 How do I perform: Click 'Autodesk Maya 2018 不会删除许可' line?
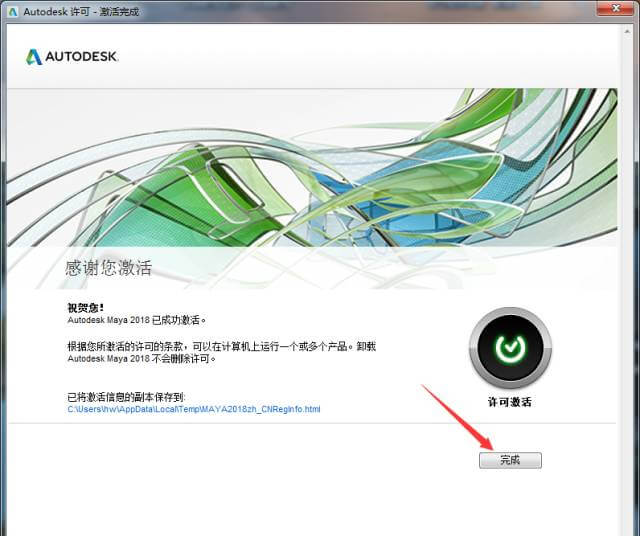(141, 359)
